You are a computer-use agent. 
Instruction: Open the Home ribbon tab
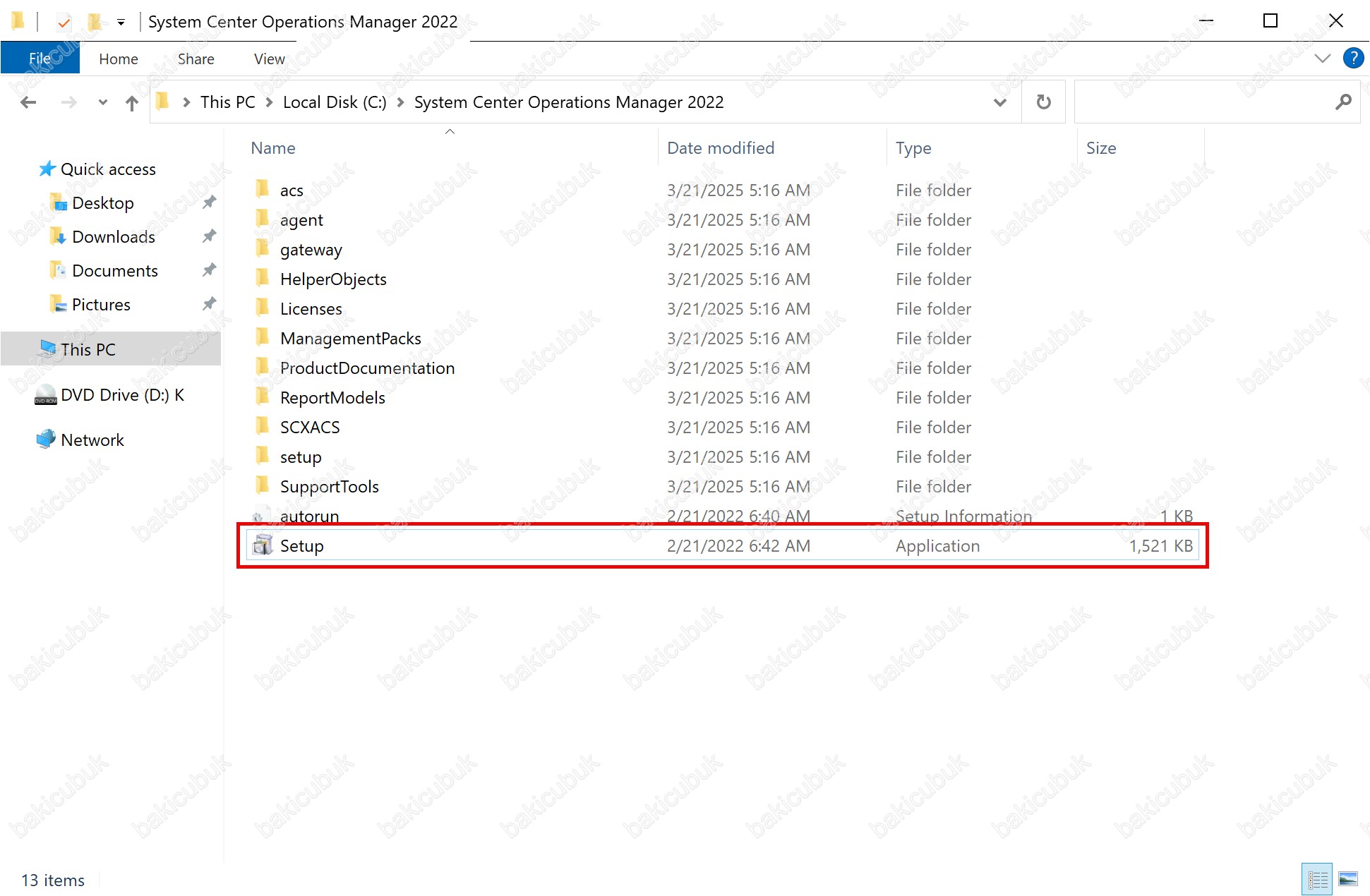[x=119, y=59]
